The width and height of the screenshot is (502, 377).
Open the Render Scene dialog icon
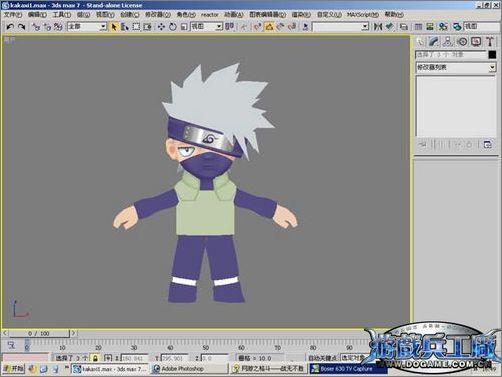coord(457,27)
